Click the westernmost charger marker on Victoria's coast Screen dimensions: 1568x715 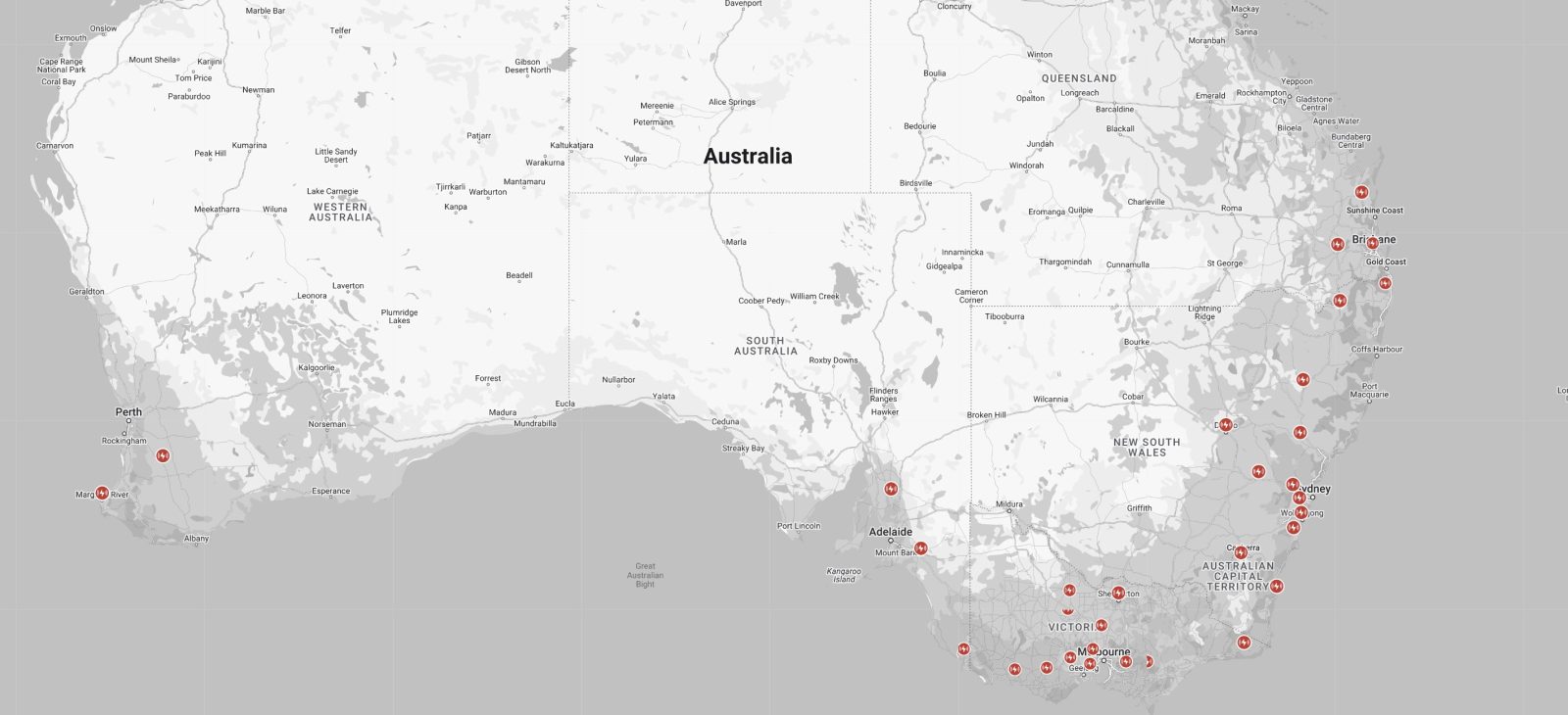[x=964, y=649]
